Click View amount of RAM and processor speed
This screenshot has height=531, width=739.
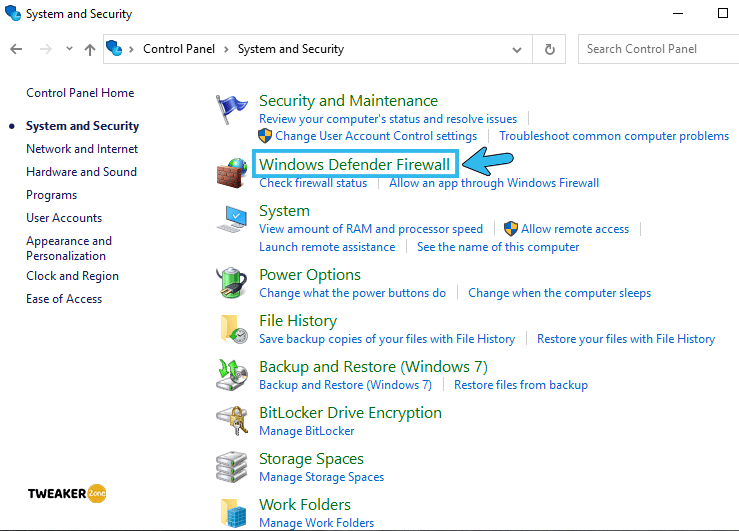click(371, 229)
